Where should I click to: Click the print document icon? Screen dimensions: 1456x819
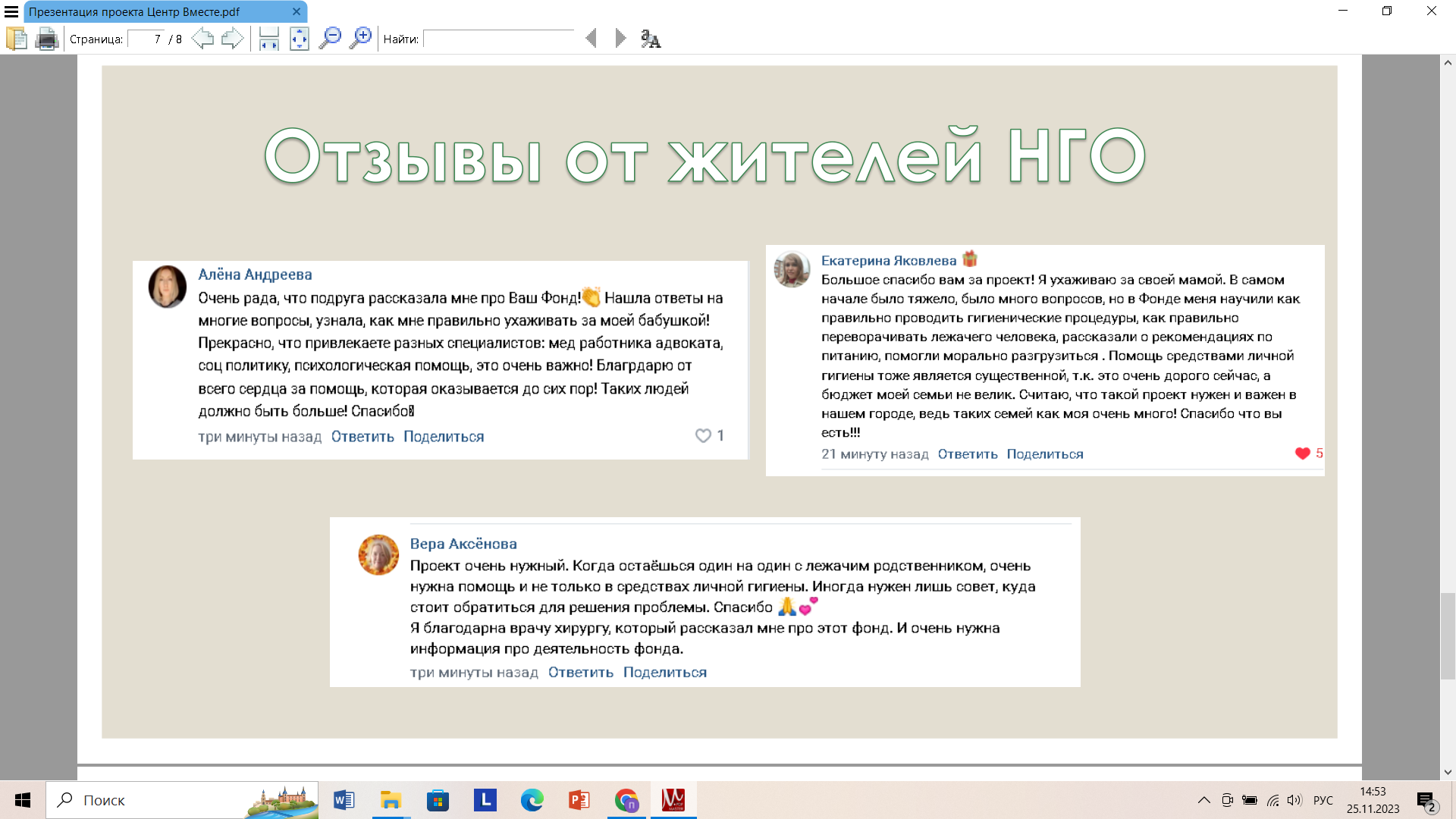pyautogui.click(x=46, y=39)
